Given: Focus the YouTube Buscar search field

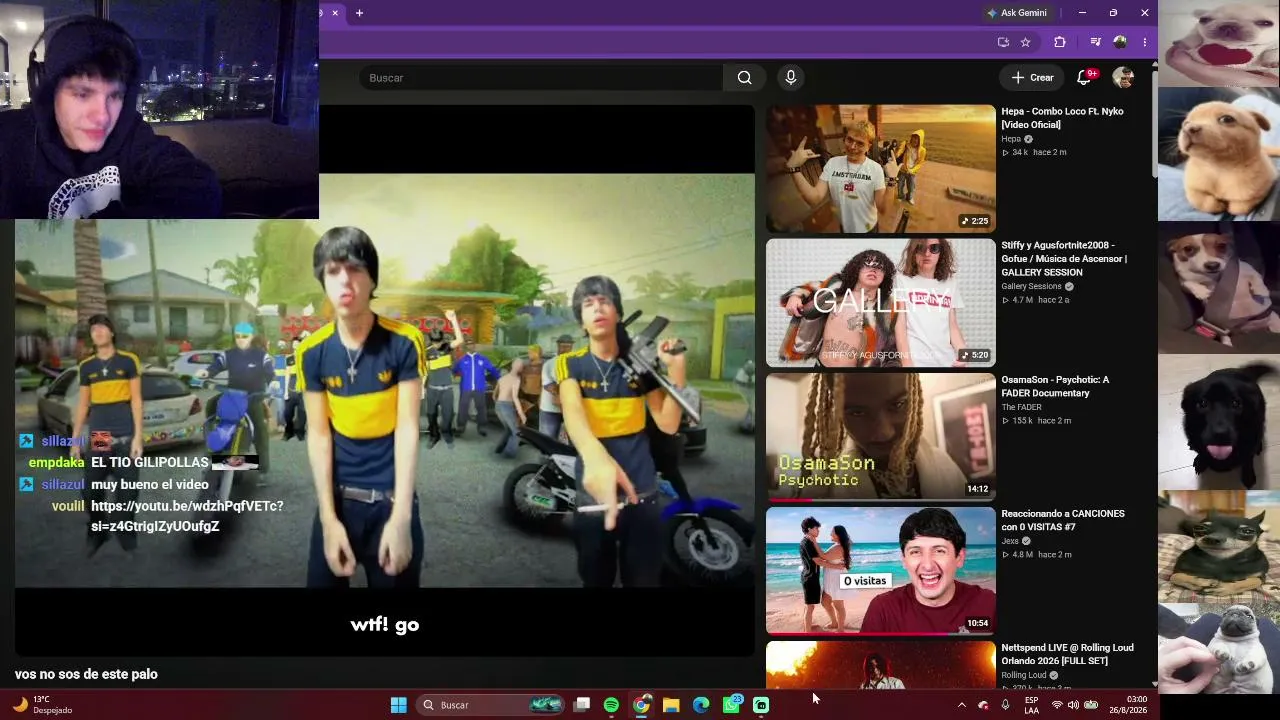Looking at the screenshot, I should click(541, 78).
